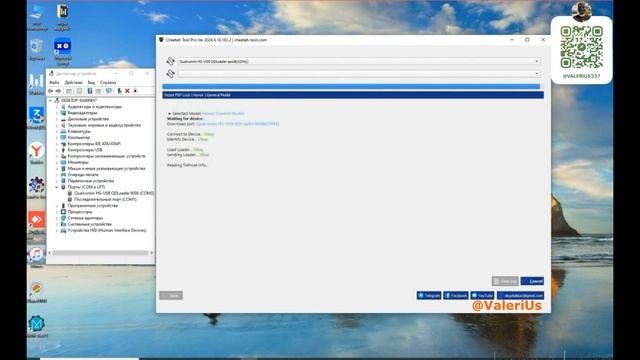
Task: Click the blue help icon in Device Manager toolbar
Action: 90,91
